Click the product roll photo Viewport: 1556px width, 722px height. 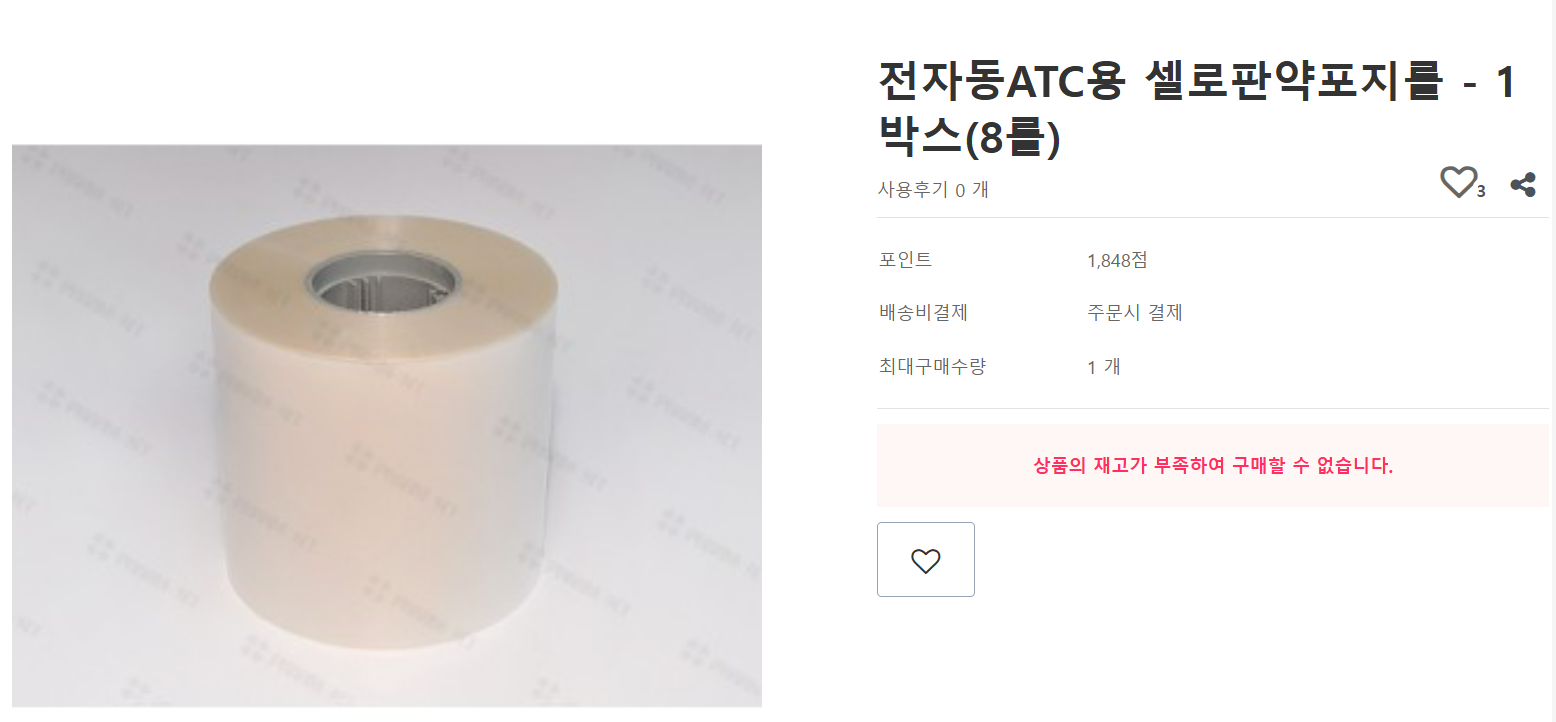click(387, 426)
